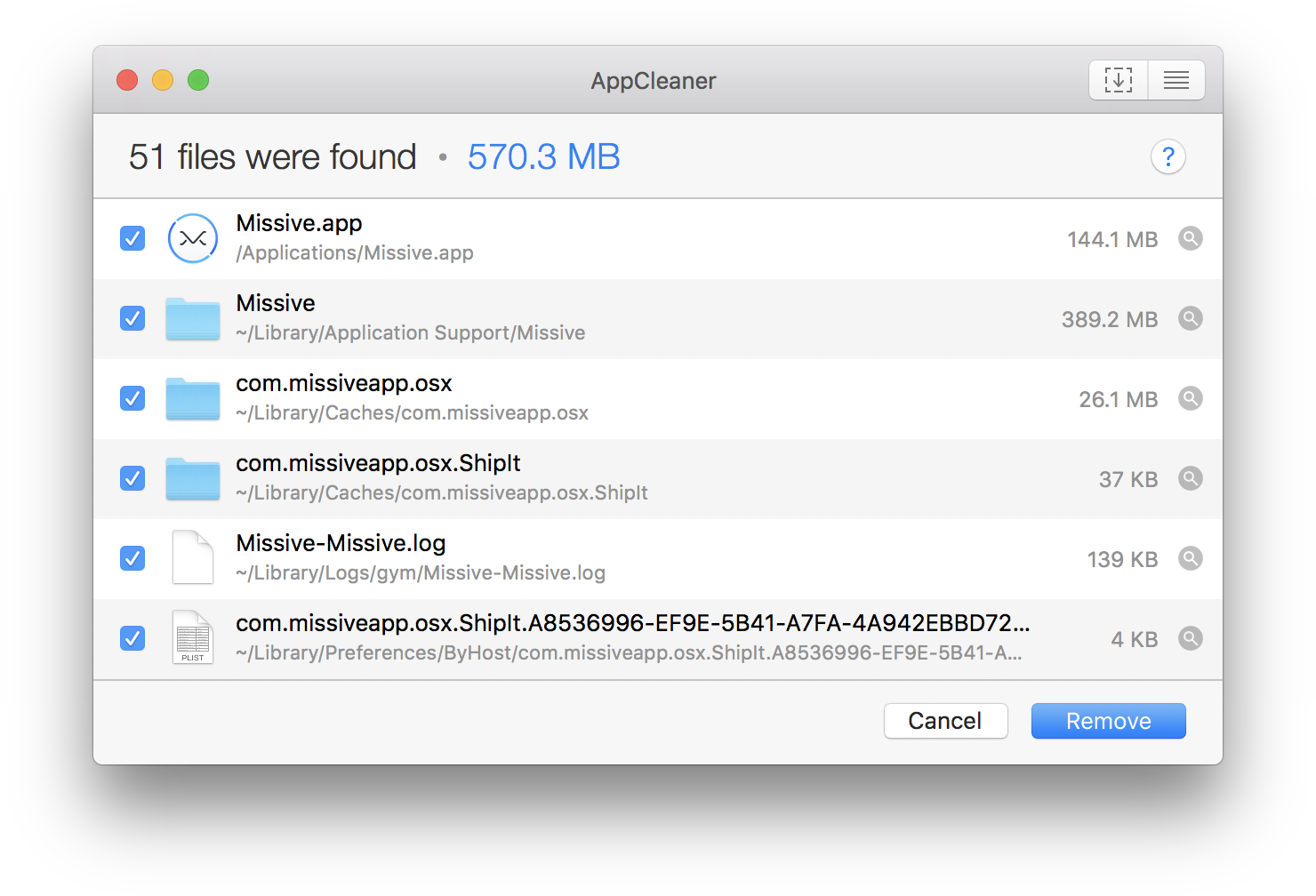1316x896 pixels.
Task: Click the blue folder icon for Missive
Action: pos(192,318)
